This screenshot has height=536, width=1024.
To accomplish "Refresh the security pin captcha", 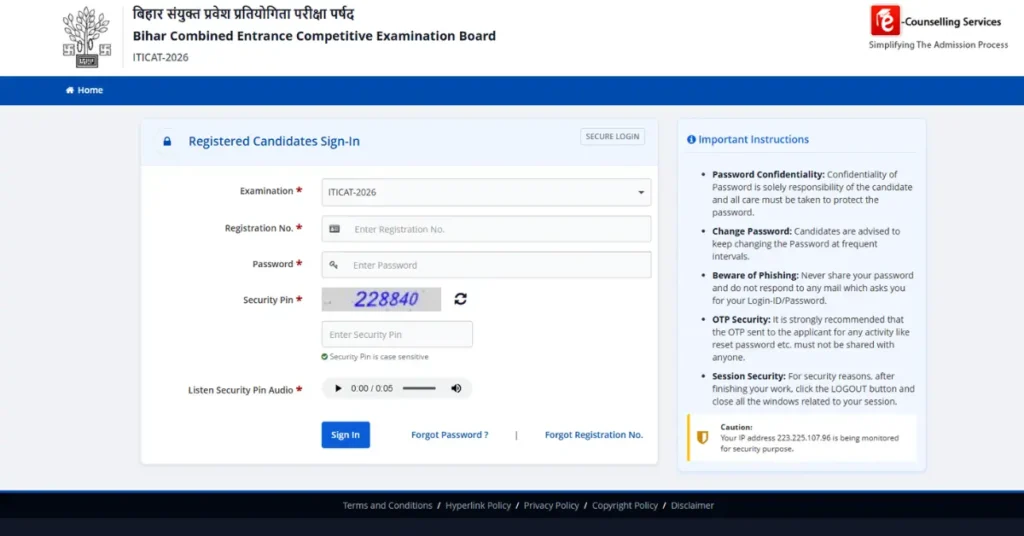I will pos(460,298).
